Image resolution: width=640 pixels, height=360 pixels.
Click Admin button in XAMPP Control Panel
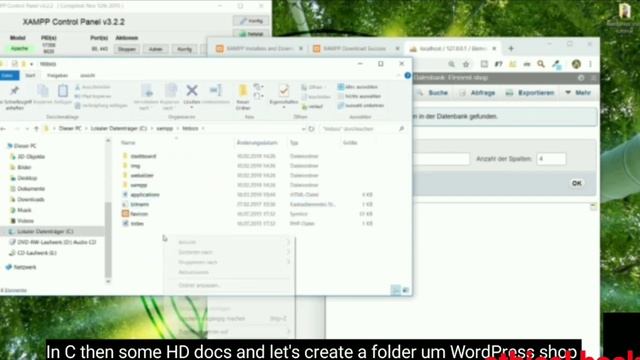(156, 49)
